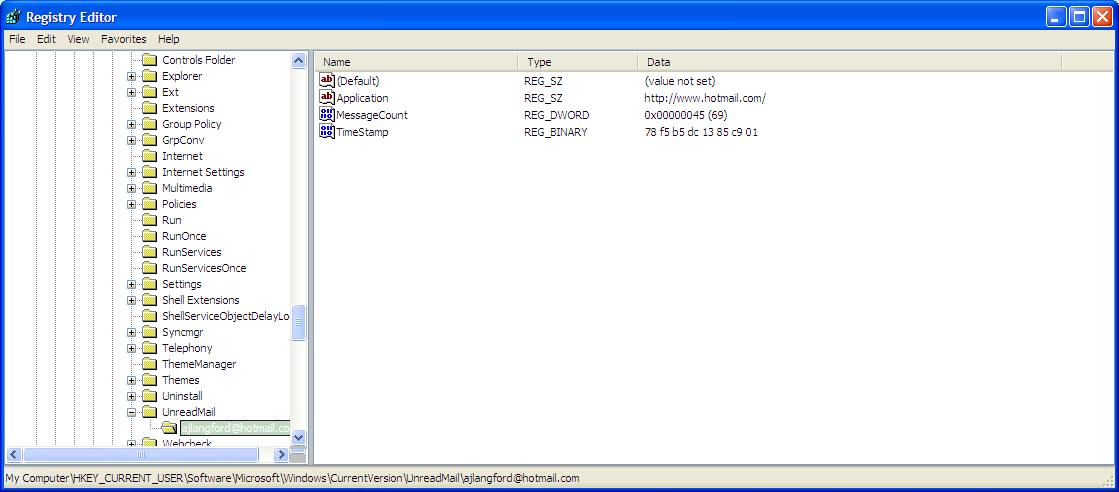Click the (Default) string value icon
Image resolution: width=1119 pixels, height=492 pixels.
(327, 81)
